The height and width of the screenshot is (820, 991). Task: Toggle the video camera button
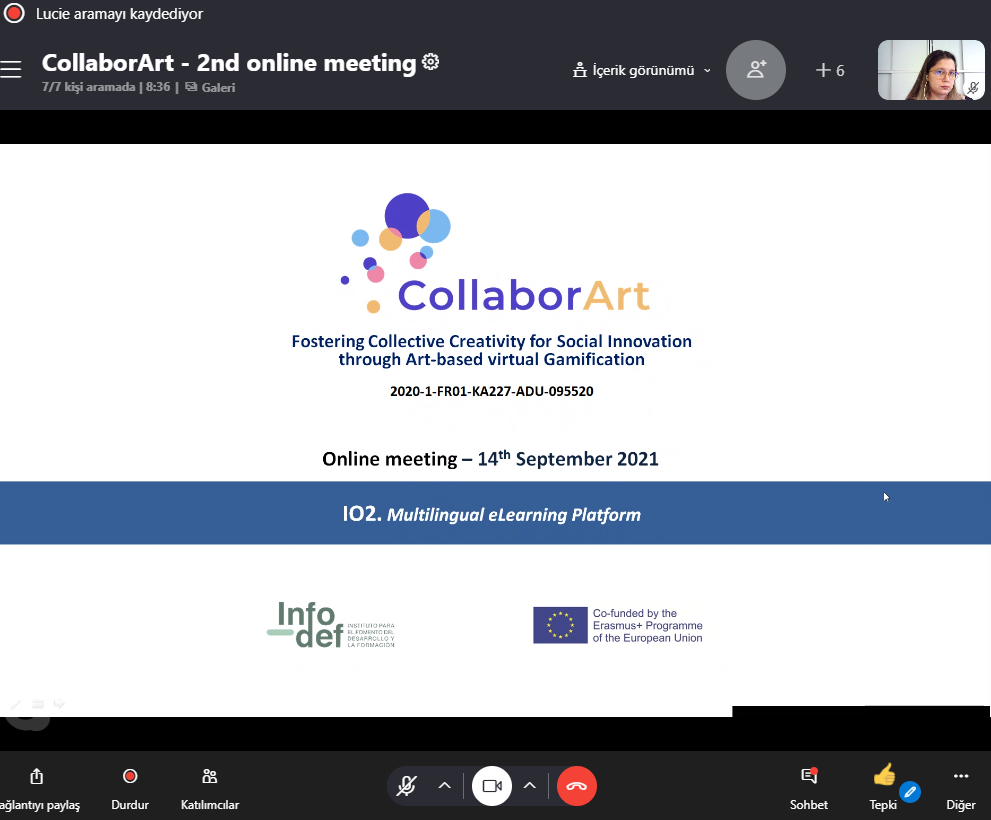pos(492,786)
